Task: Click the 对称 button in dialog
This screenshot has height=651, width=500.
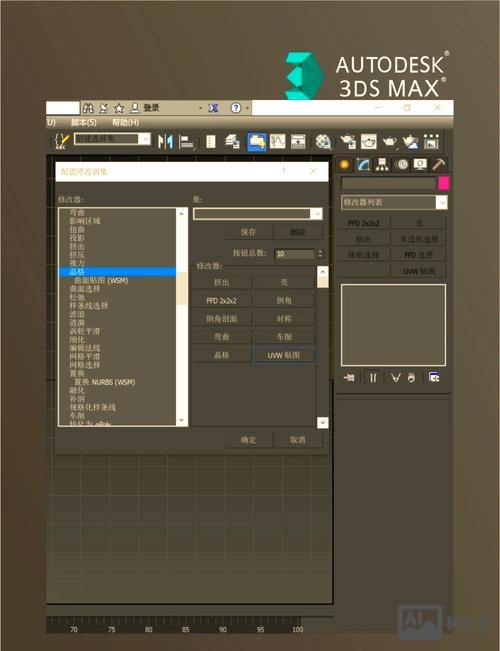Action: [284, 319]
